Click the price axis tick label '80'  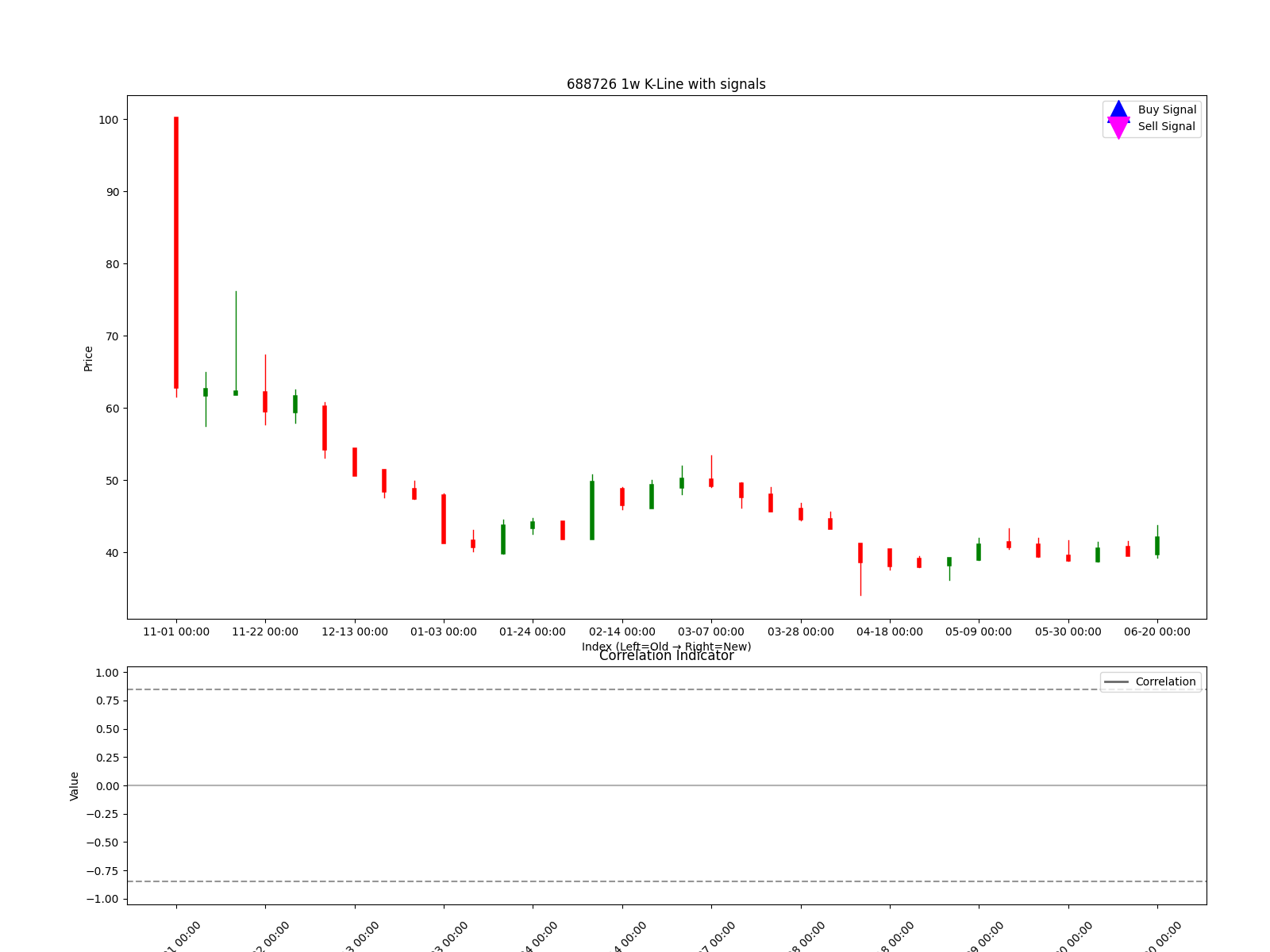[113, 264]
